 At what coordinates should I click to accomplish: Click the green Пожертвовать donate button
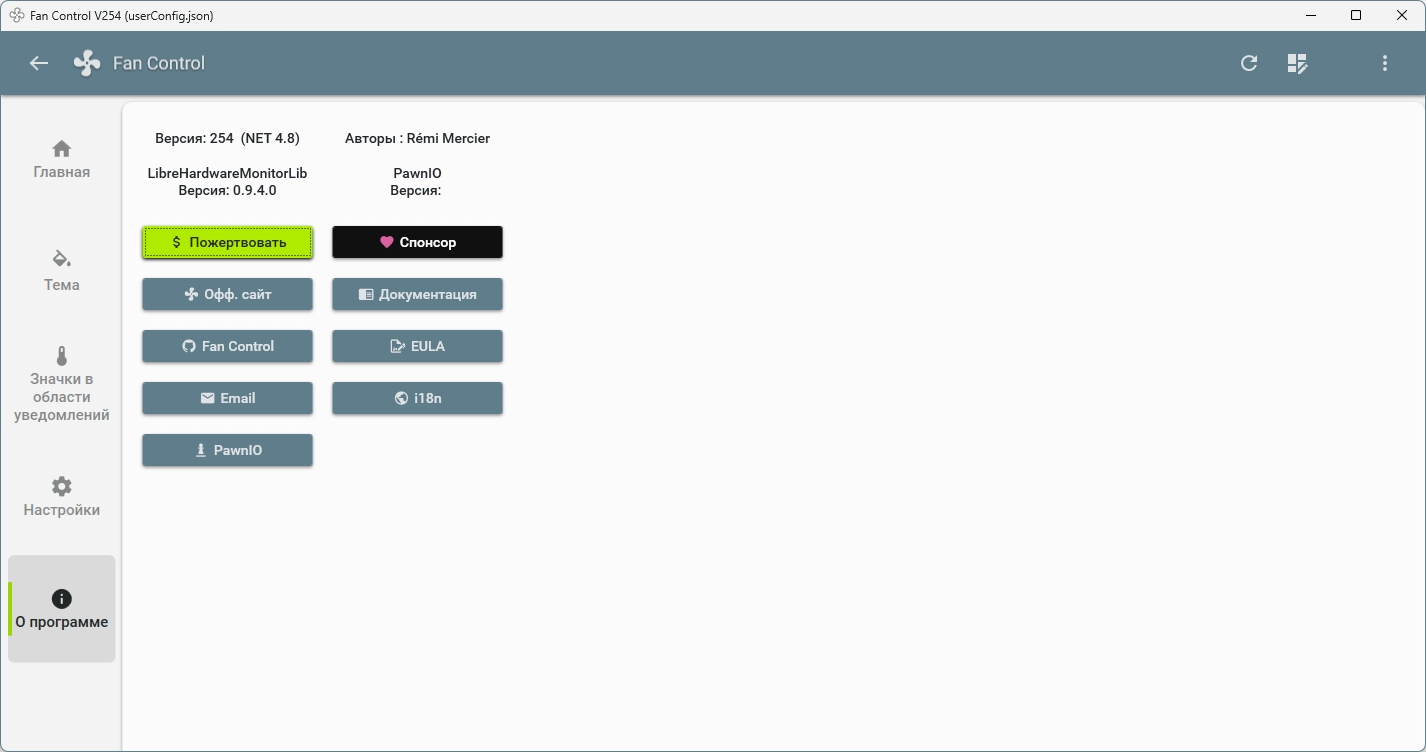228,242
